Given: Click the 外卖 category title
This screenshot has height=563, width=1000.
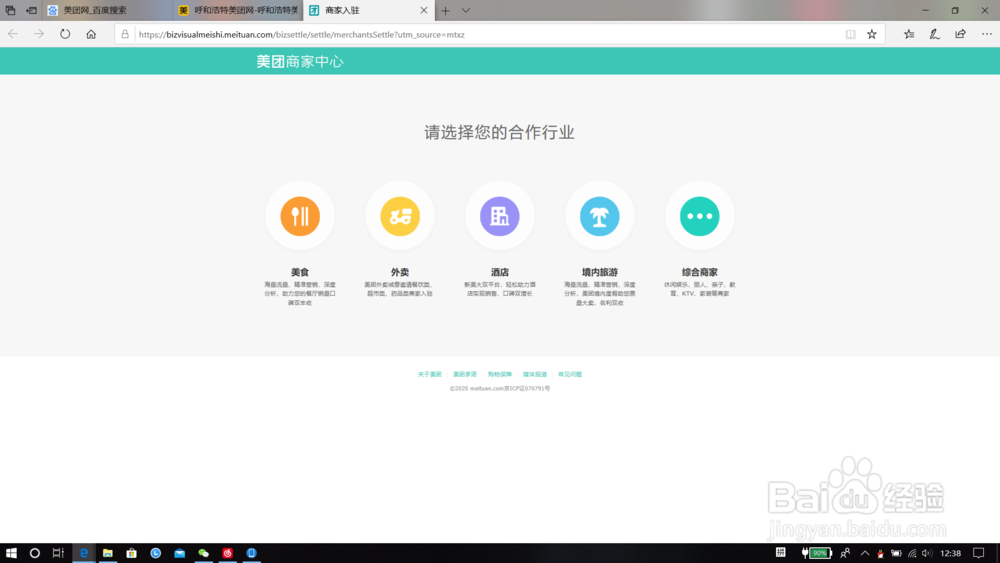Looking at the screenshot, I should pyautogui.click(x=400, y=272).
